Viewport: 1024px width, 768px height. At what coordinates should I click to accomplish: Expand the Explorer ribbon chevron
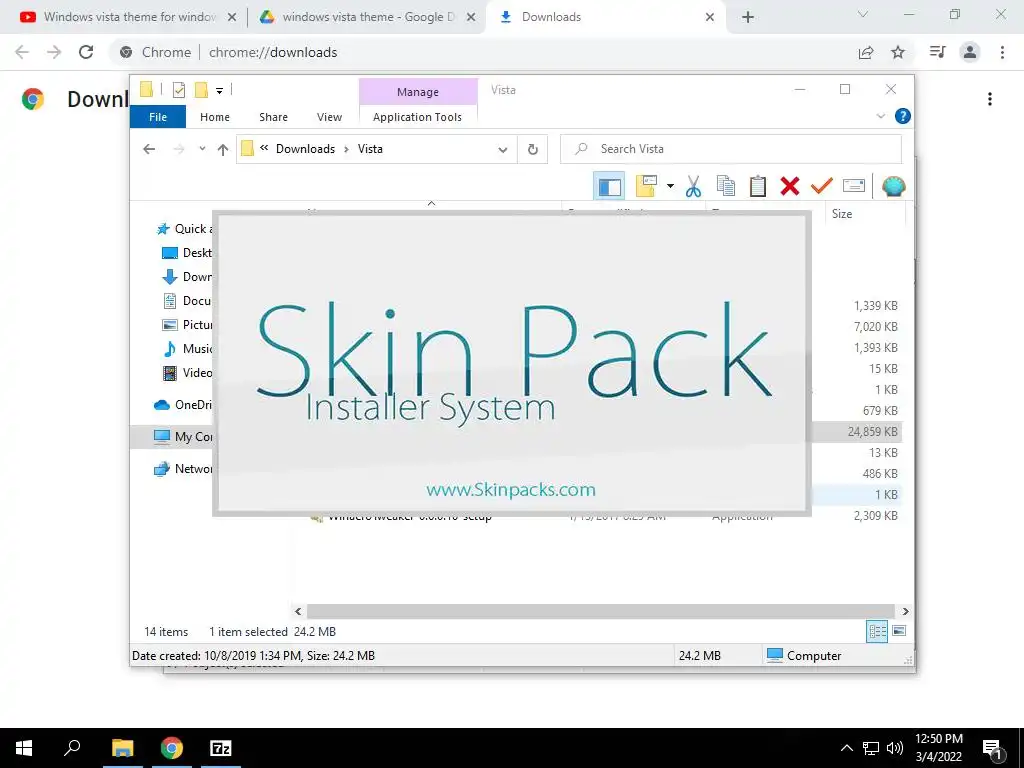pyautogui.click(x=880, y=116)
